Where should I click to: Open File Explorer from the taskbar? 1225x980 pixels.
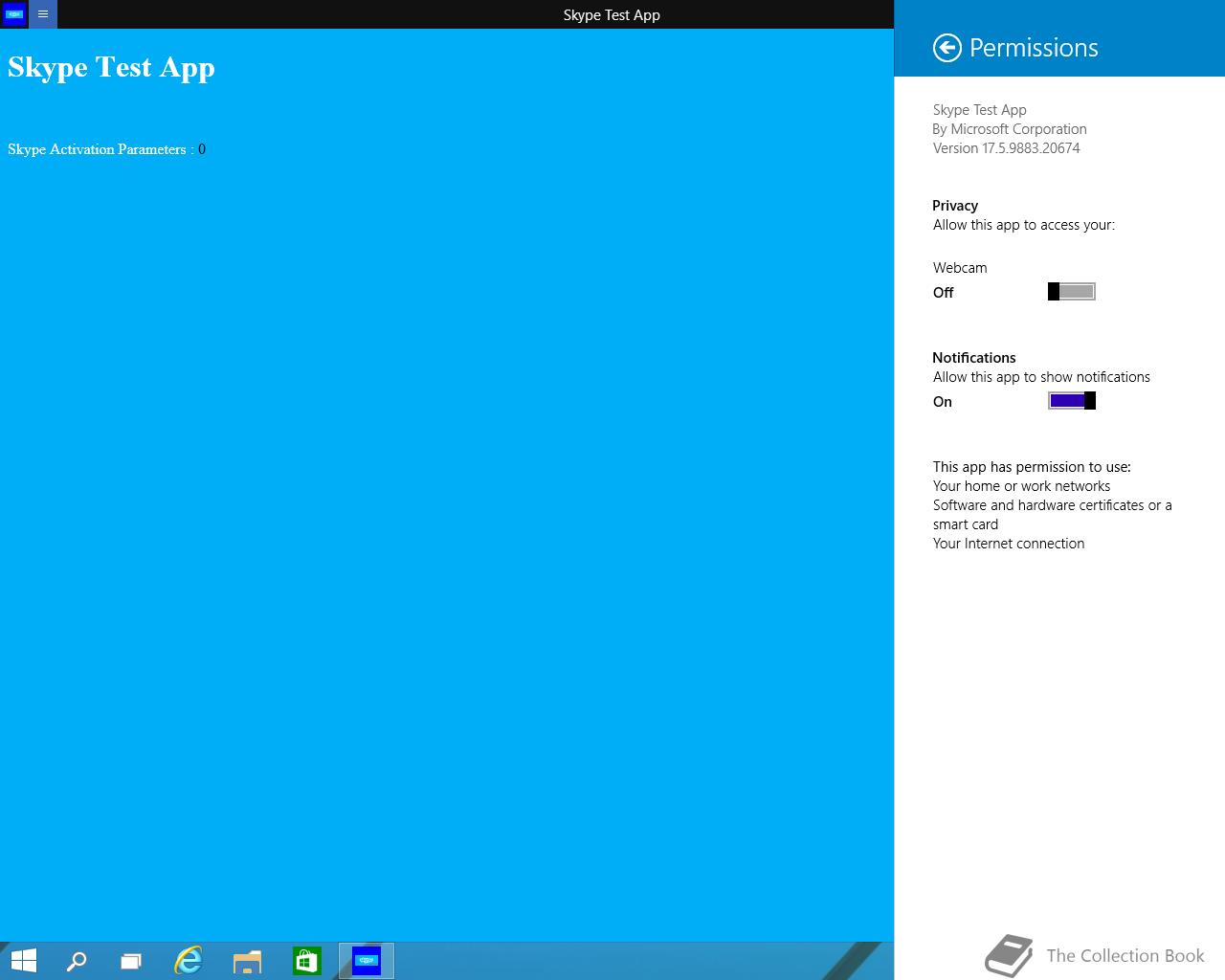[248, 960]
